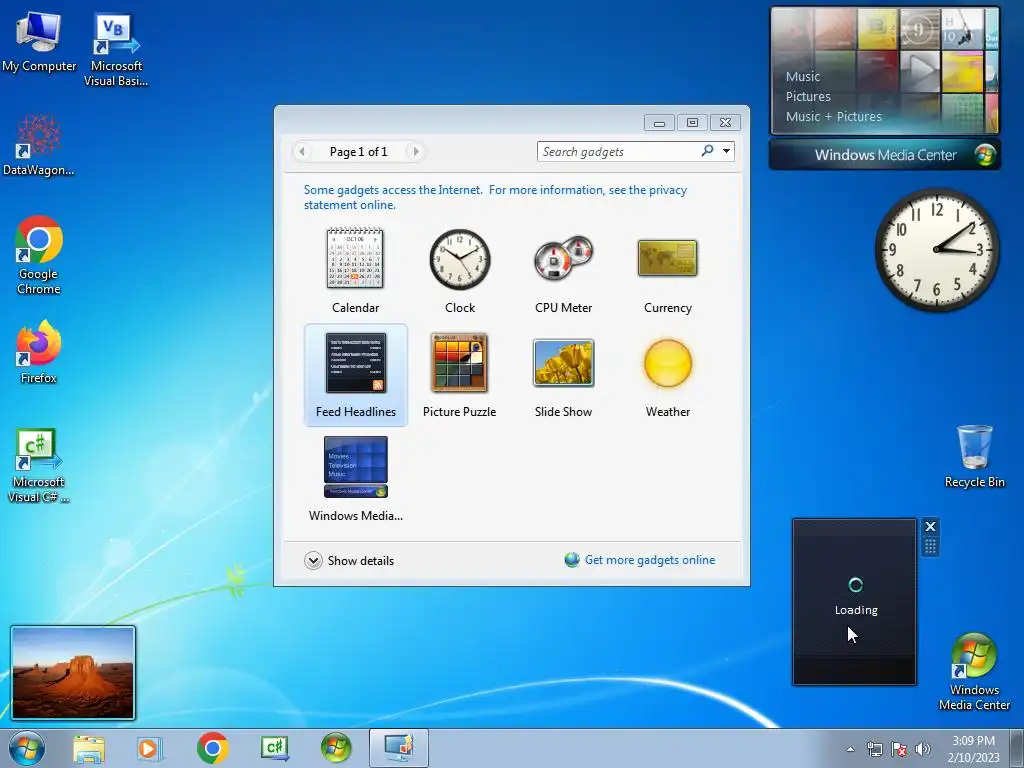Click the Page 1 of 1 label
The height and width of the screenshot is (768, 1024).
[359, 152]
